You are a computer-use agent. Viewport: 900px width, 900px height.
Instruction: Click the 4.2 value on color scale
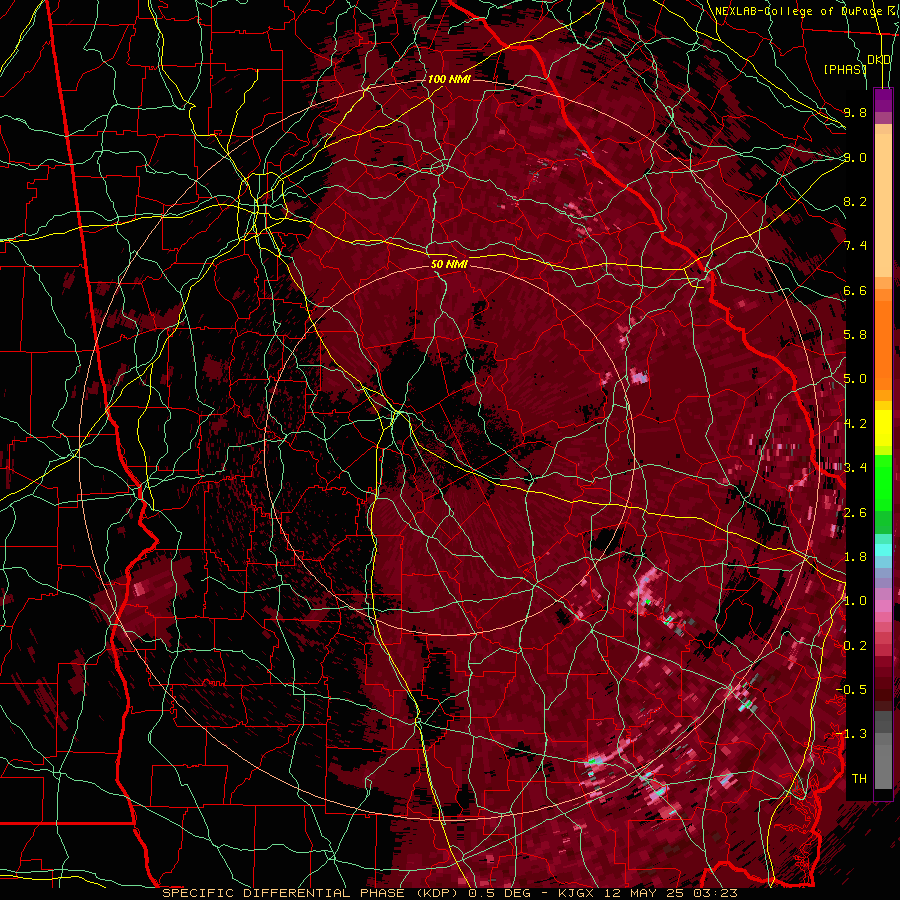(855, 424)
